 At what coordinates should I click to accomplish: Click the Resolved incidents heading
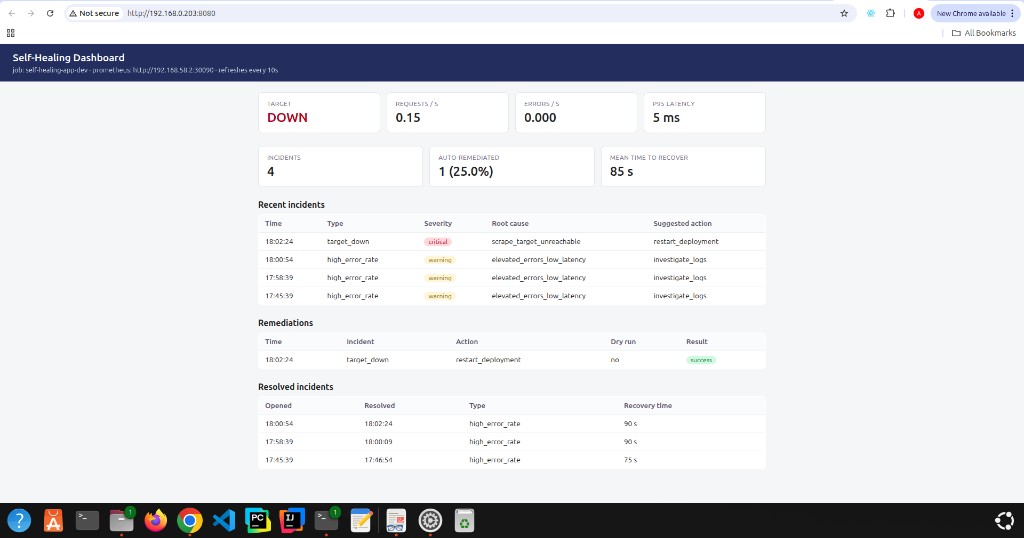tap(295, 387)
